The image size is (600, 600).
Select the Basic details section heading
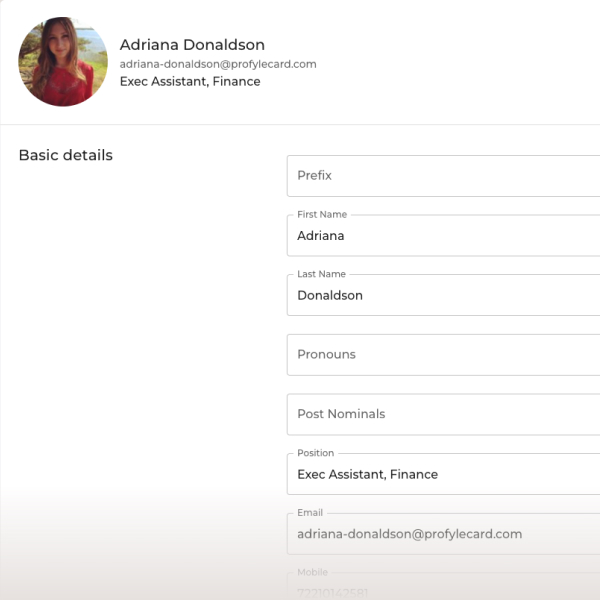pos(66,155)
